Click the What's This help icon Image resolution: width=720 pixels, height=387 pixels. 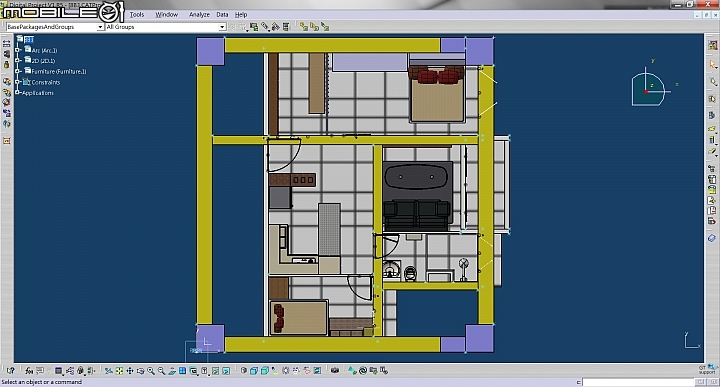coord(10,370)
